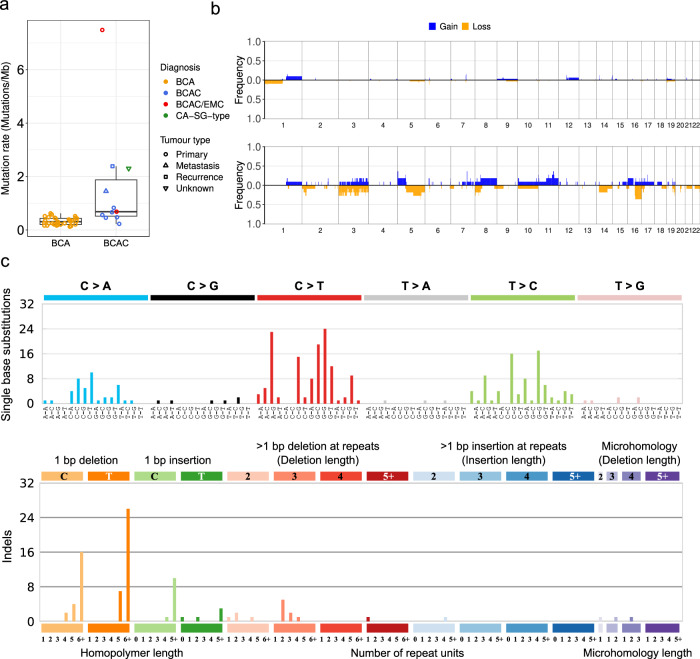Click the panel label 'b'
The image size is (700, 659).
(x=215, y=8)
